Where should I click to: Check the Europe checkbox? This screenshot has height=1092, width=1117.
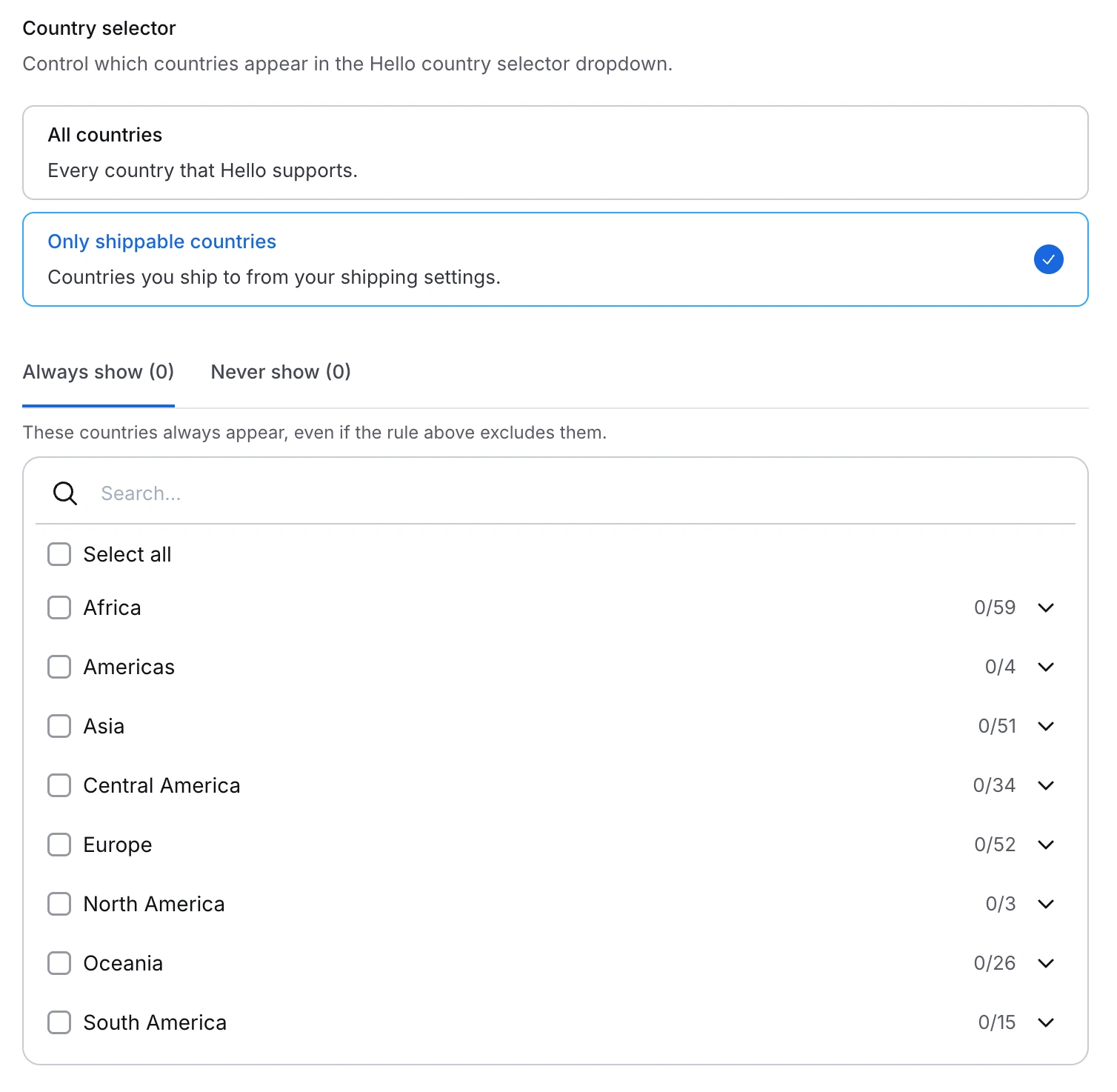(59, 845)
